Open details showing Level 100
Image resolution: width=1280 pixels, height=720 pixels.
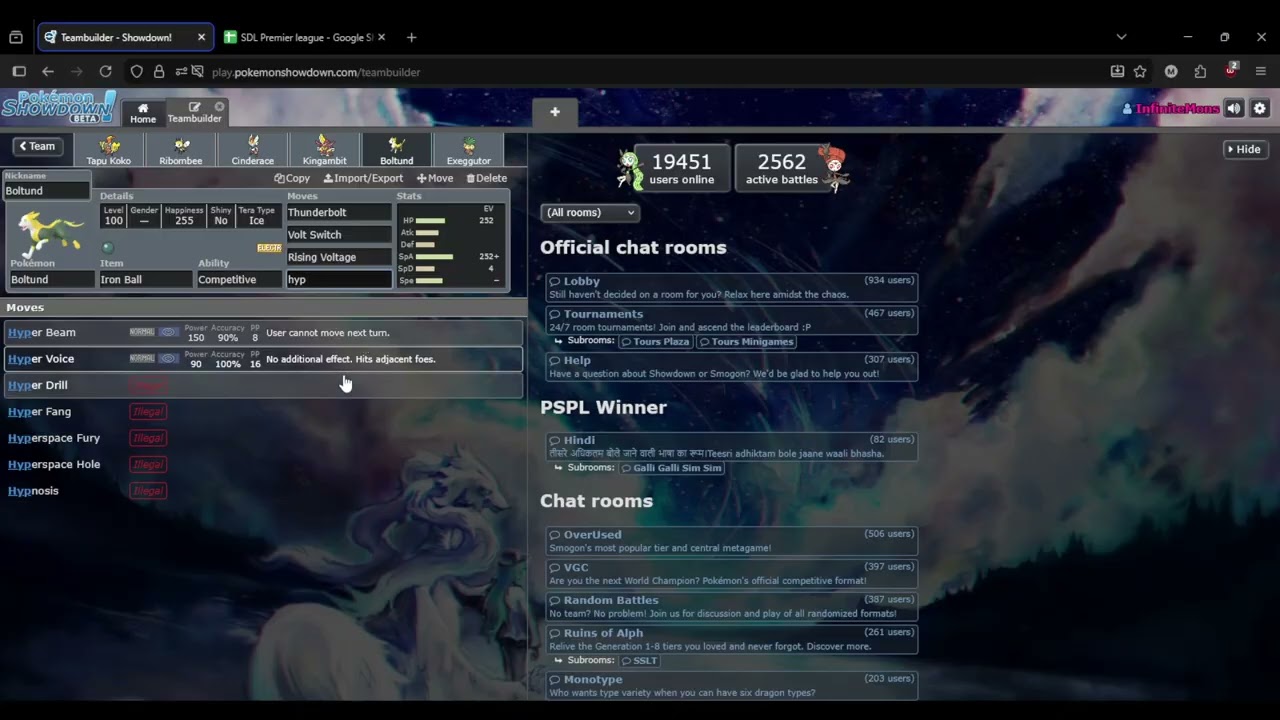[113, 216]
